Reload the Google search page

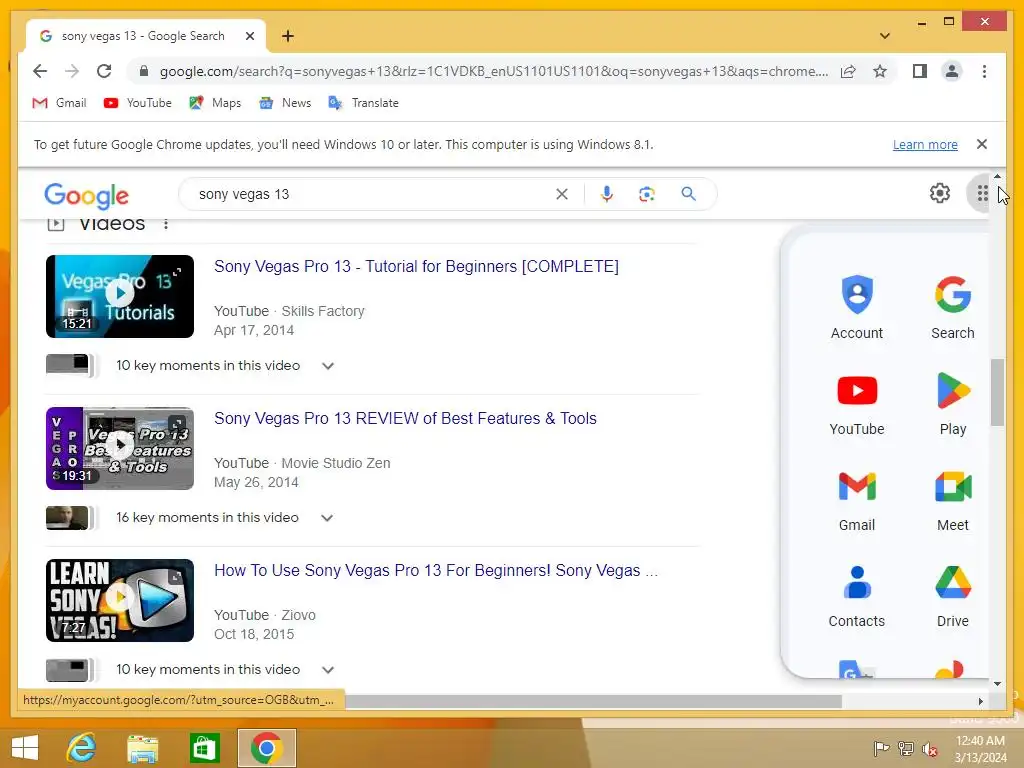pos(104,71)
